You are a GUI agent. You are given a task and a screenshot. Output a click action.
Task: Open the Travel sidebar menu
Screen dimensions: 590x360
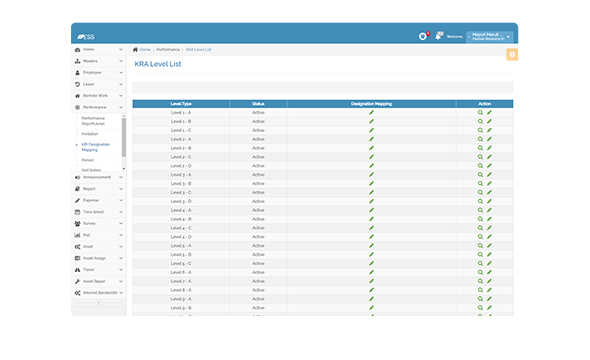tap(99, 270)
